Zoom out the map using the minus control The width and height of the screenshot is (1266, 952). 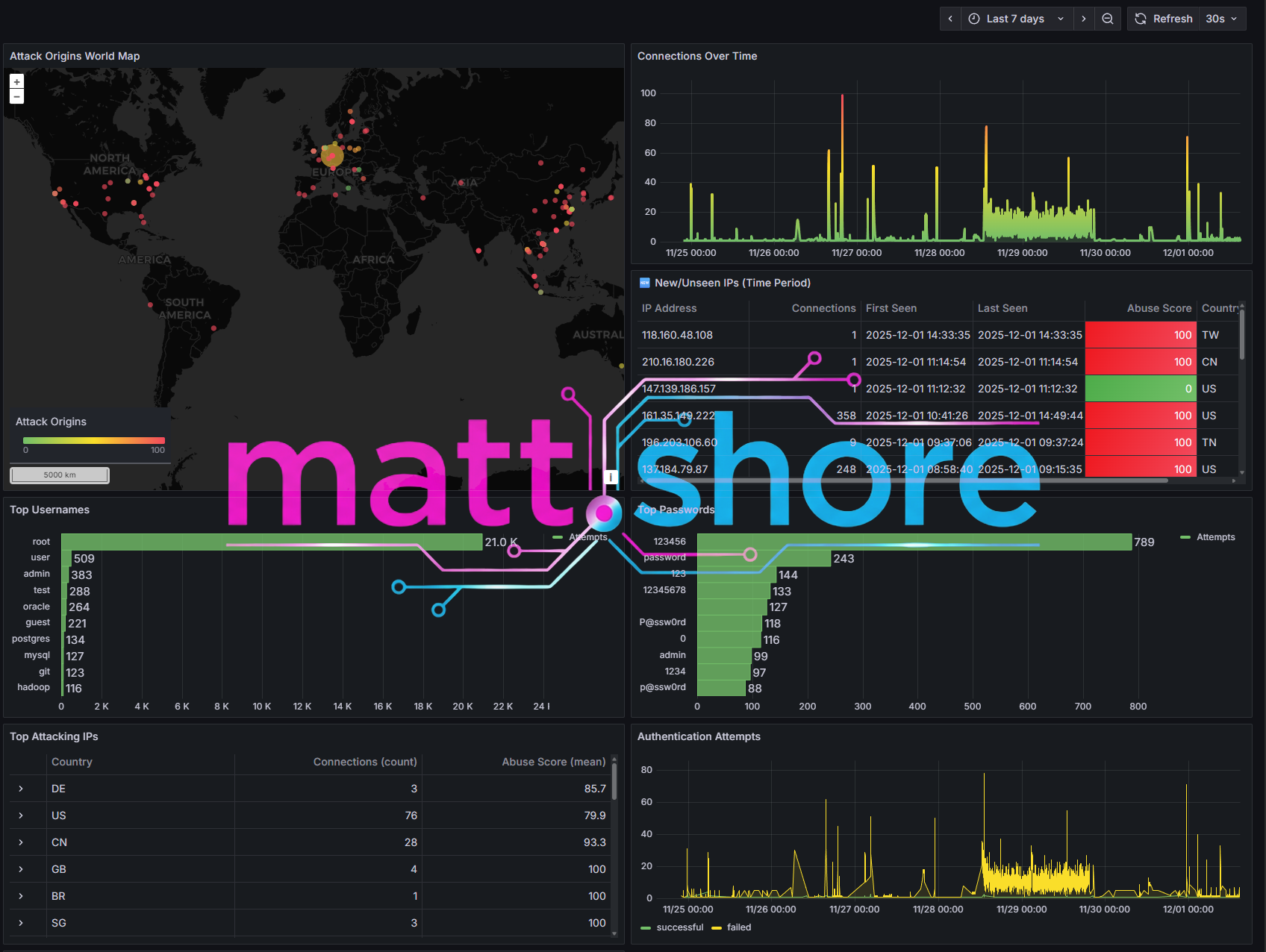[x=16, y=96]
